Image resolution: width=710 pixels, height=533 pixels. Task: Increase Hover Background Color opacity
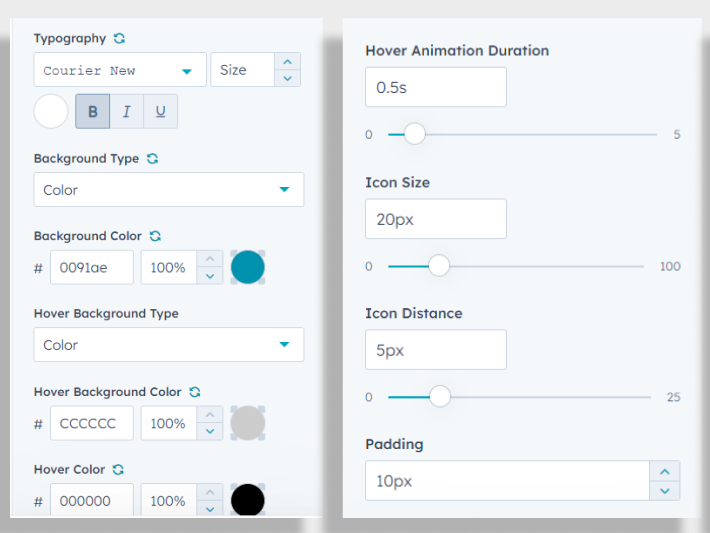point(210,415)
